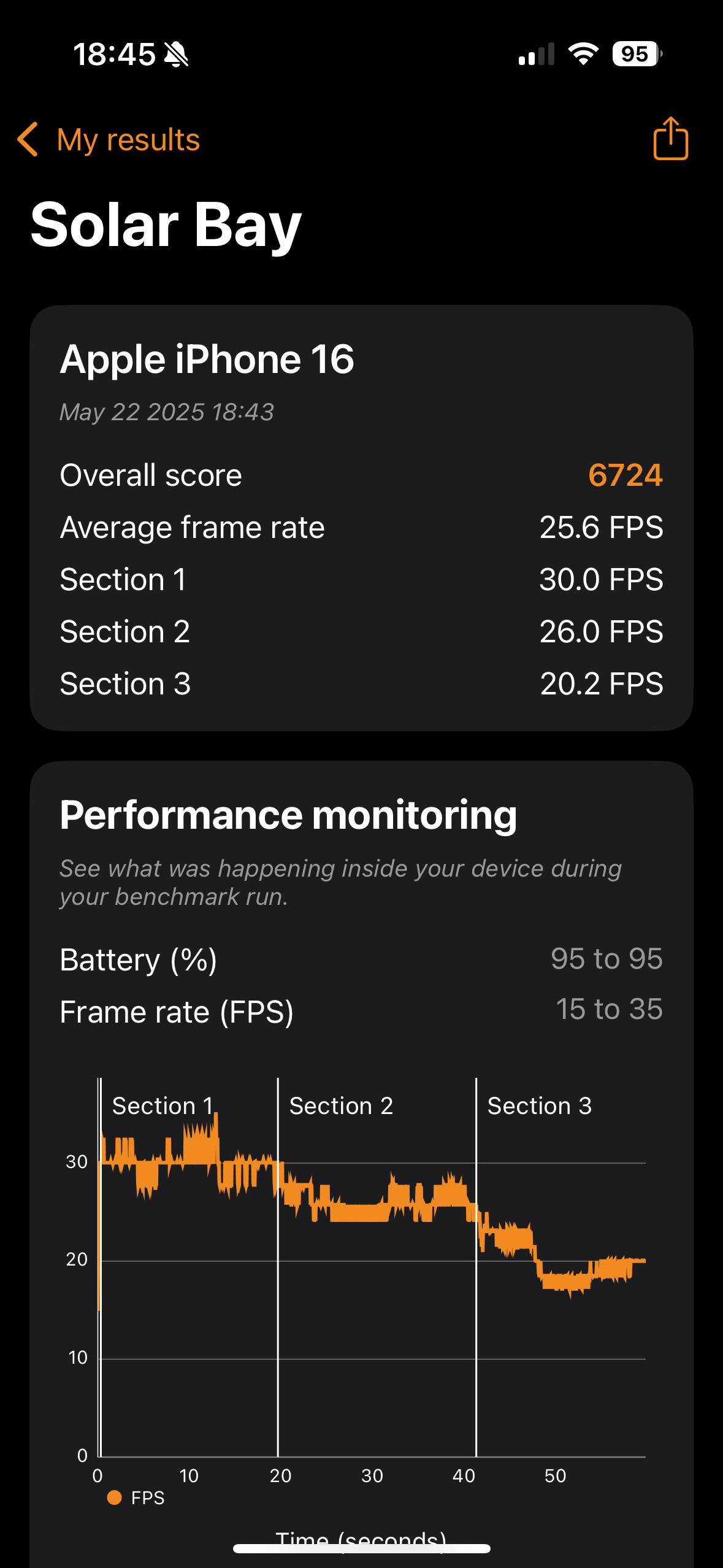Tap the Section 1 FPS row
The height and width of the screenshot is (1568, 723).
click(x=361, y=580)
